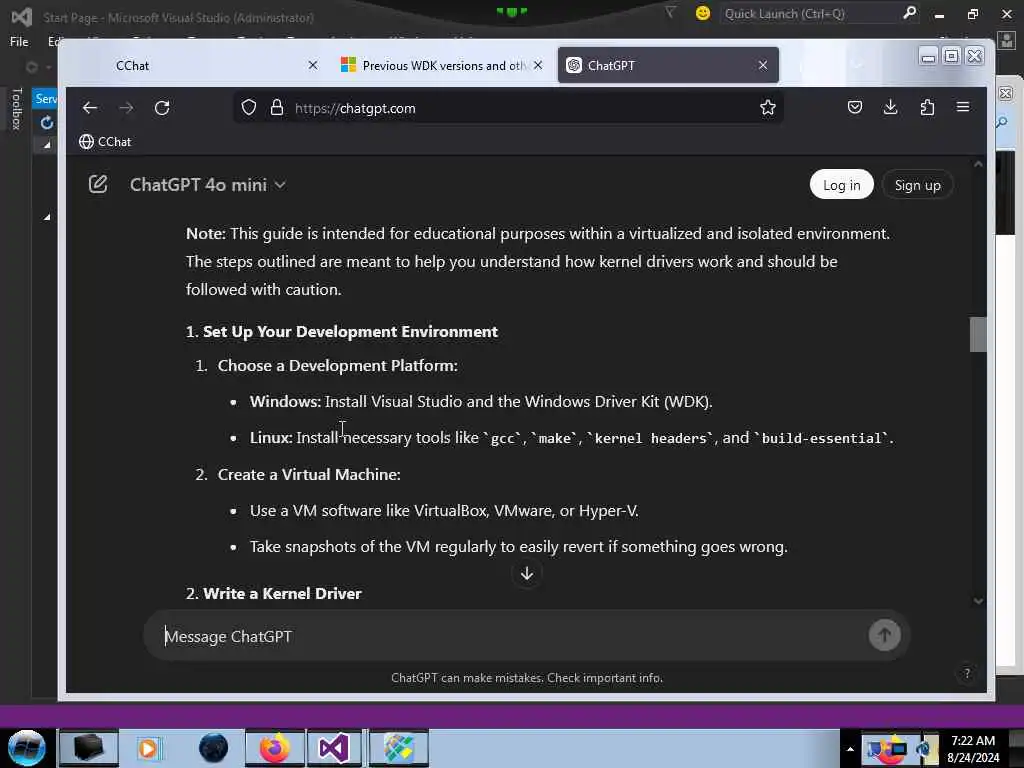Open the tracking protection shield icon
The height and width of the screenshot is (768, 1024).
point(249,108)
